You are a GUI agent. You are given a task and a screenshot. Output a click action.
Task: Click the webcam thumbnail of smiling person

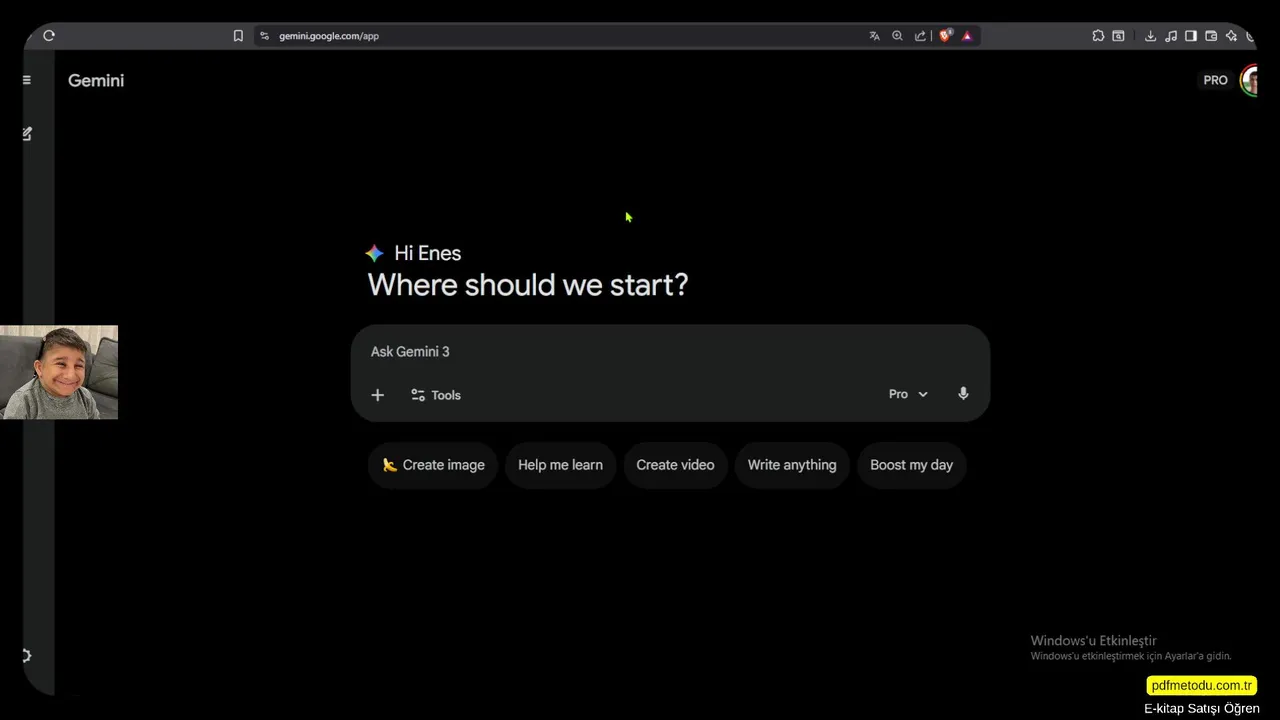tap(59, 372)
